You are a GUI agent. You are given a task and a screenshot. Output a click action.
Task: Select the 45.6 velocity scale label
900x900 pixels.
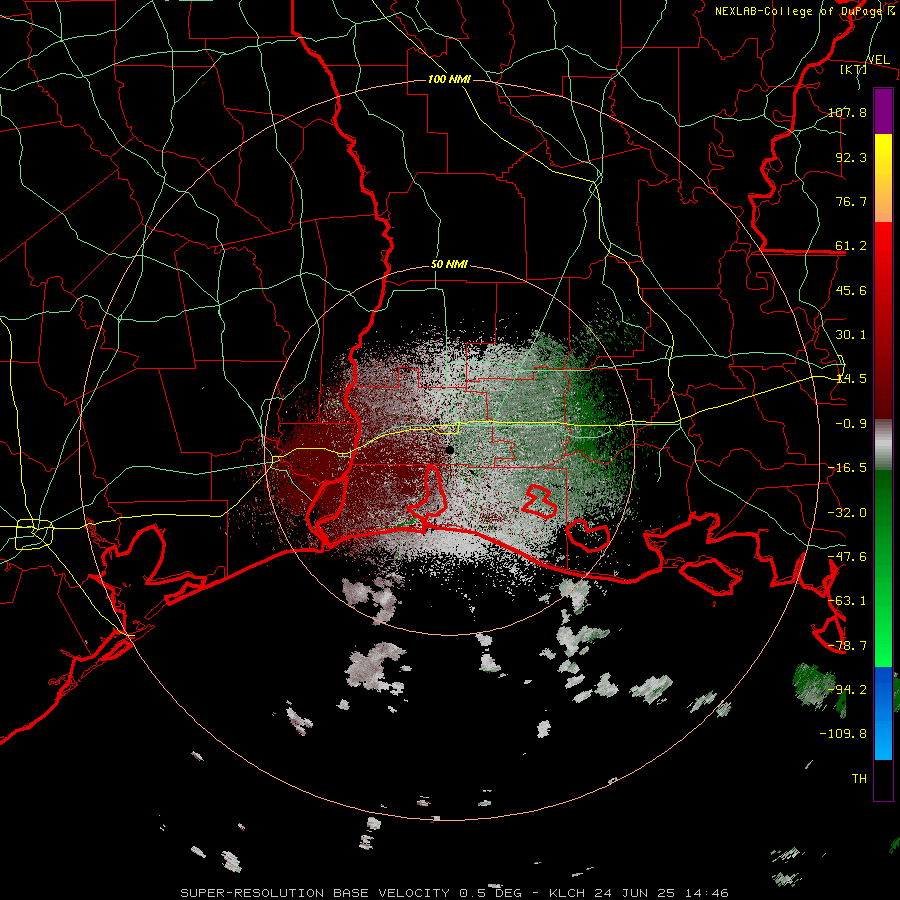[x=851, y=290]
